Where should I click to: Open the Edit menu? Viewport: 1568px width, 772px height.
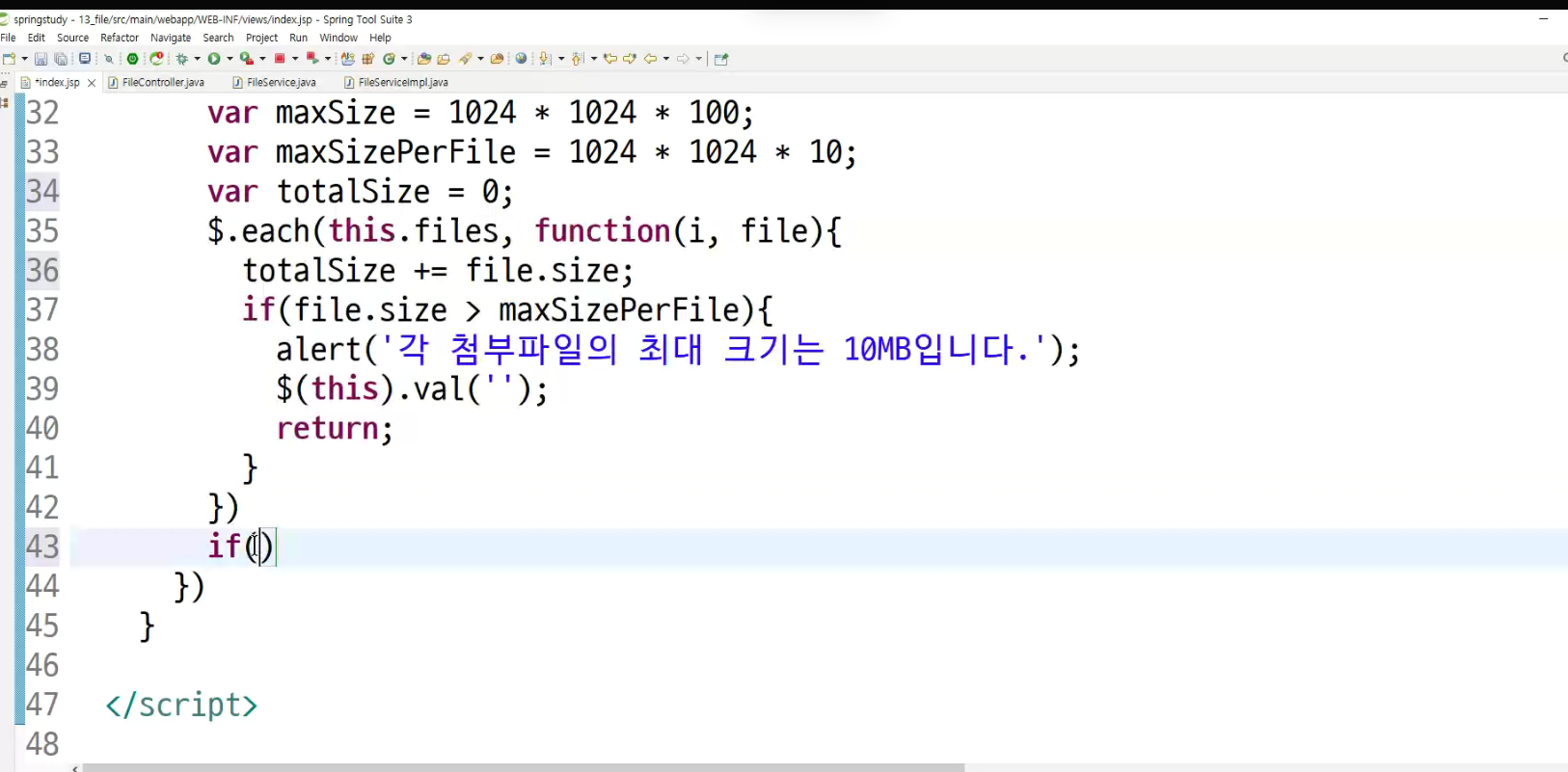tap(37, 38)
